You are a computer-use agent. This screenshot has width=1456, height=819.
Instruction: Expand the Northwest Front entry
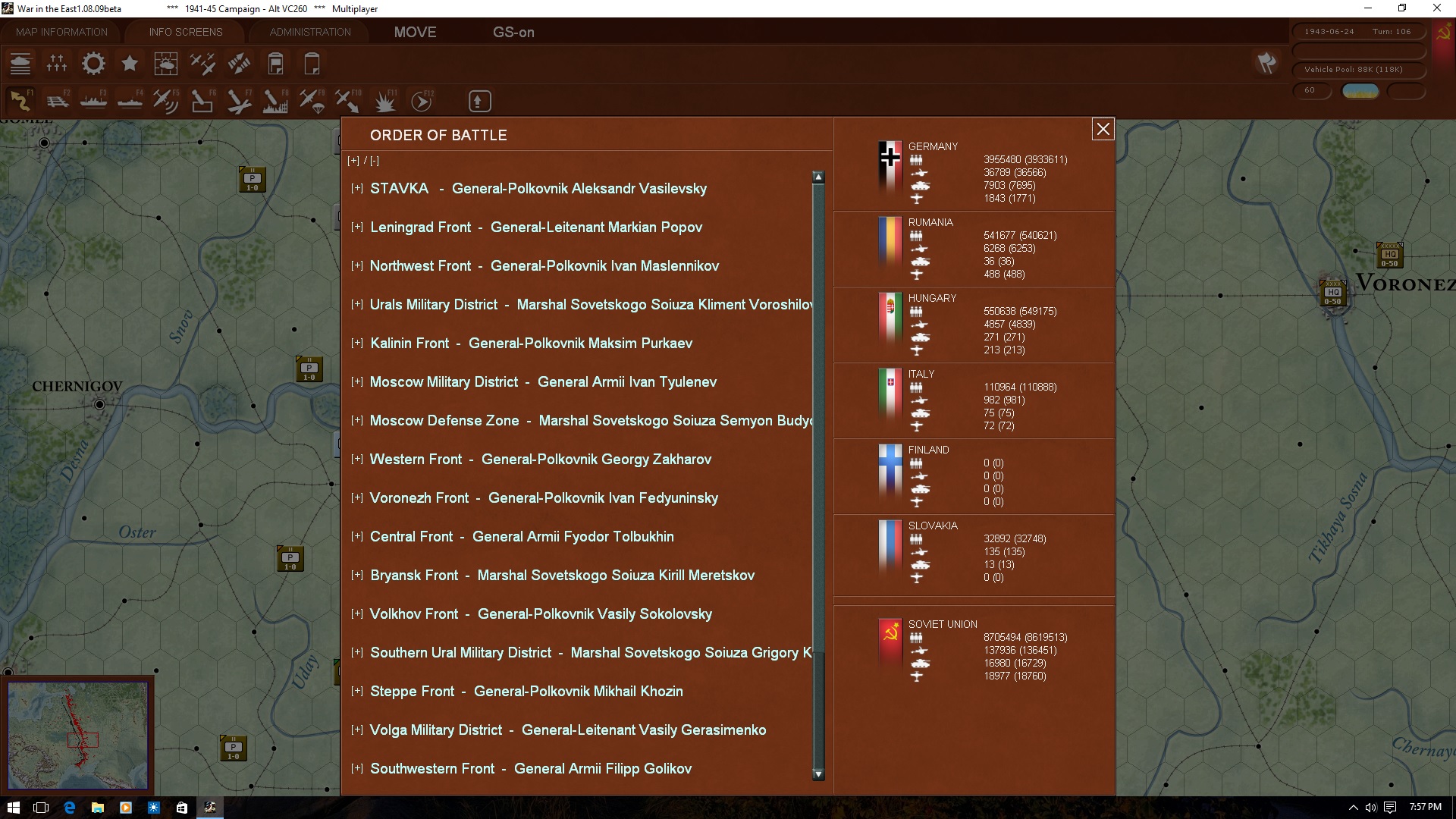(x=356, y=265)
